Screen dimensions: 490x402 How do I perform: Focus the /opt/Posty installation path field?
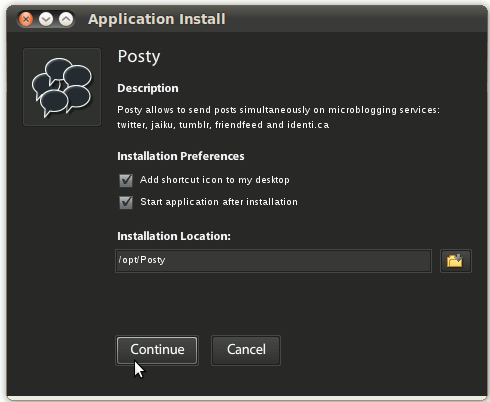[x=273, y=261]
